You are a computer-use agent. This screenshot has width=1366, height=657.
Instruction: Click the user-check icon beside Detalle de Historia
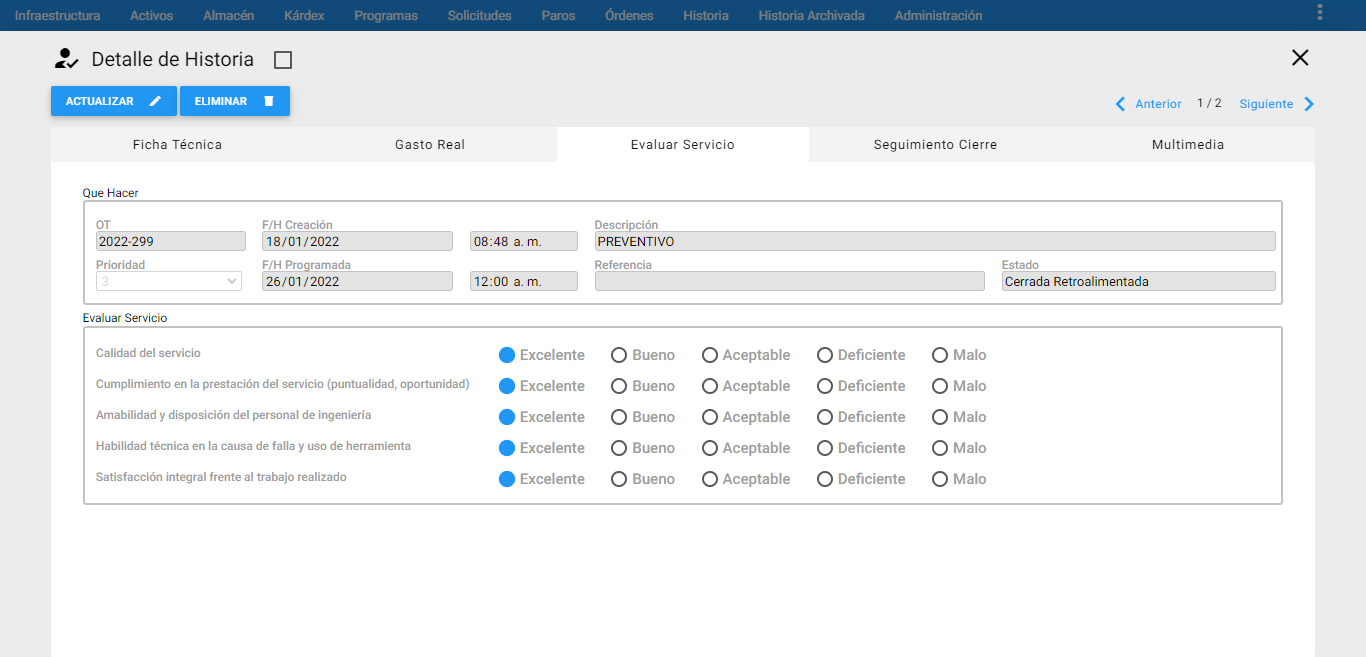pyautogui.click(x=66, y=59)
